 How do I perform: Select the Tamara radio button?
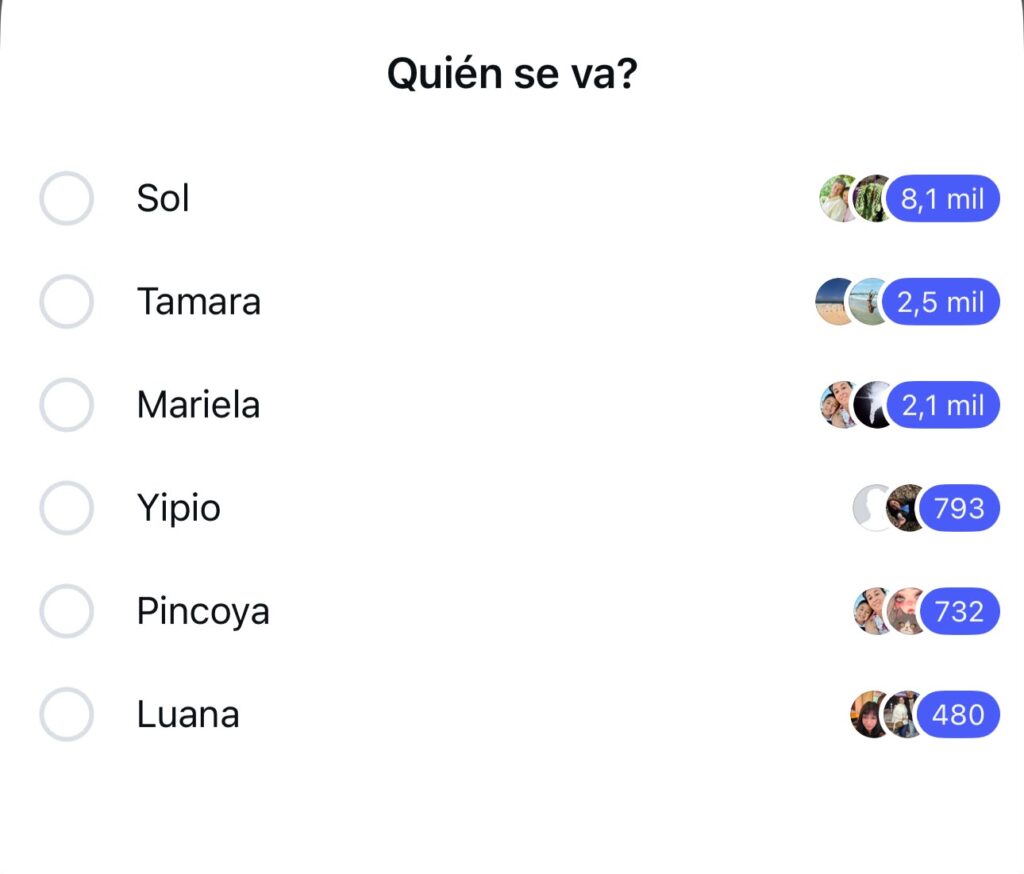point(67,301)
